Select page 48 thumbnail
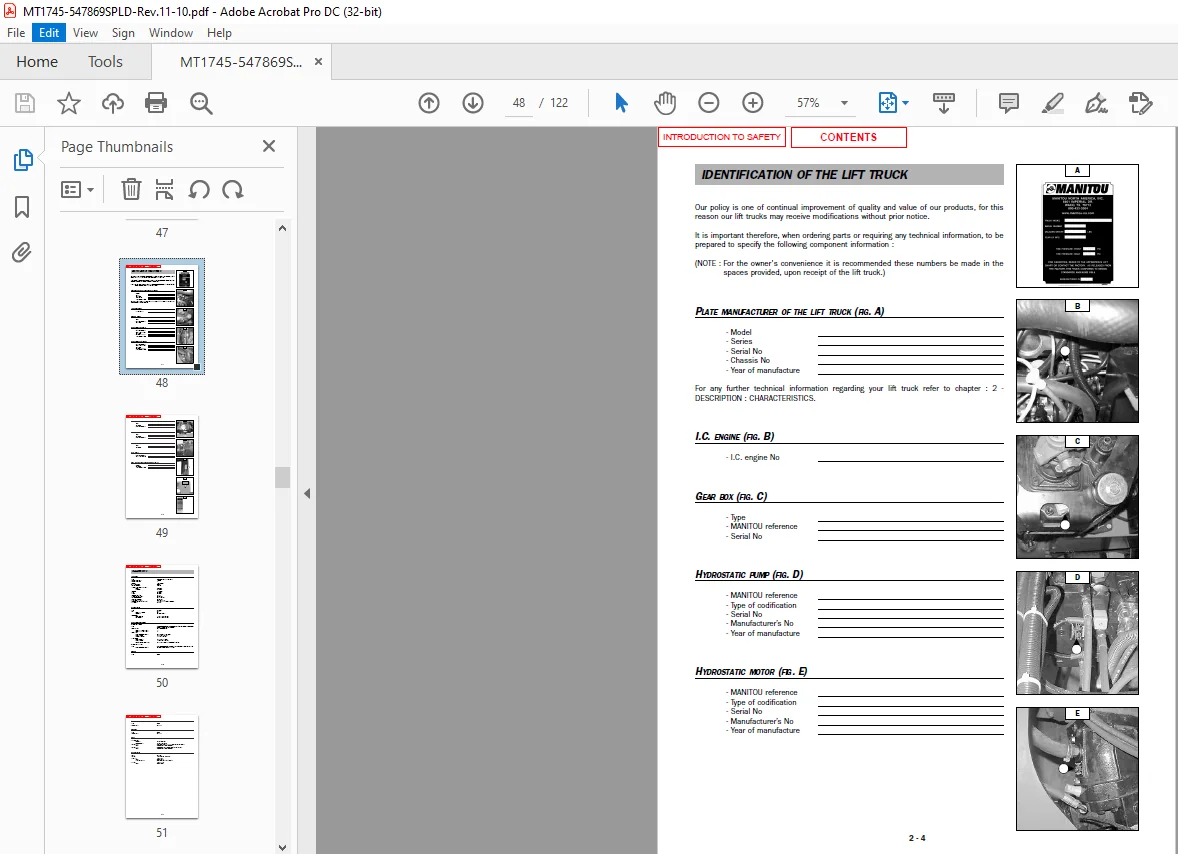This screenshot has height=854, width=1178. [162, 316]
